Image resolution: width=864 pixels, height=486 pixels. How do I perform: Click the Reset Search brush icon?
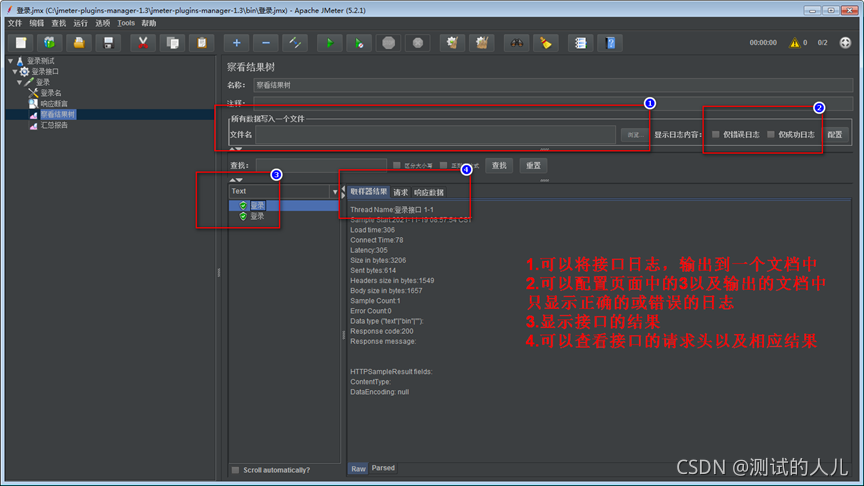(x=546, y=43)
